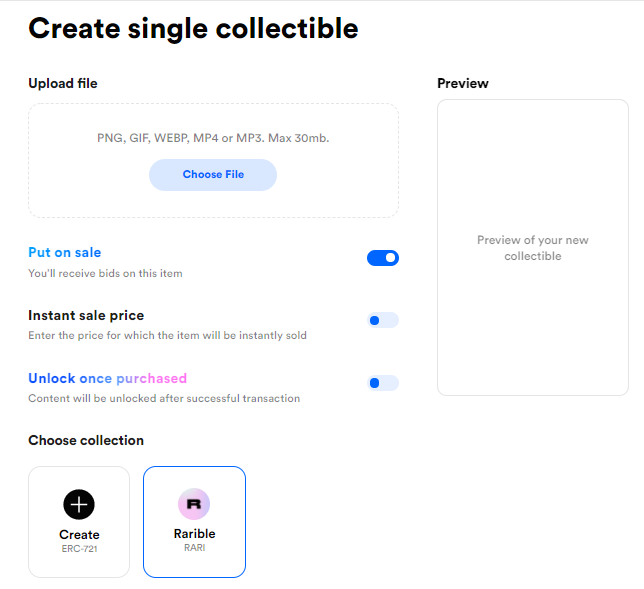Click the Choose File button

(213, 175)
